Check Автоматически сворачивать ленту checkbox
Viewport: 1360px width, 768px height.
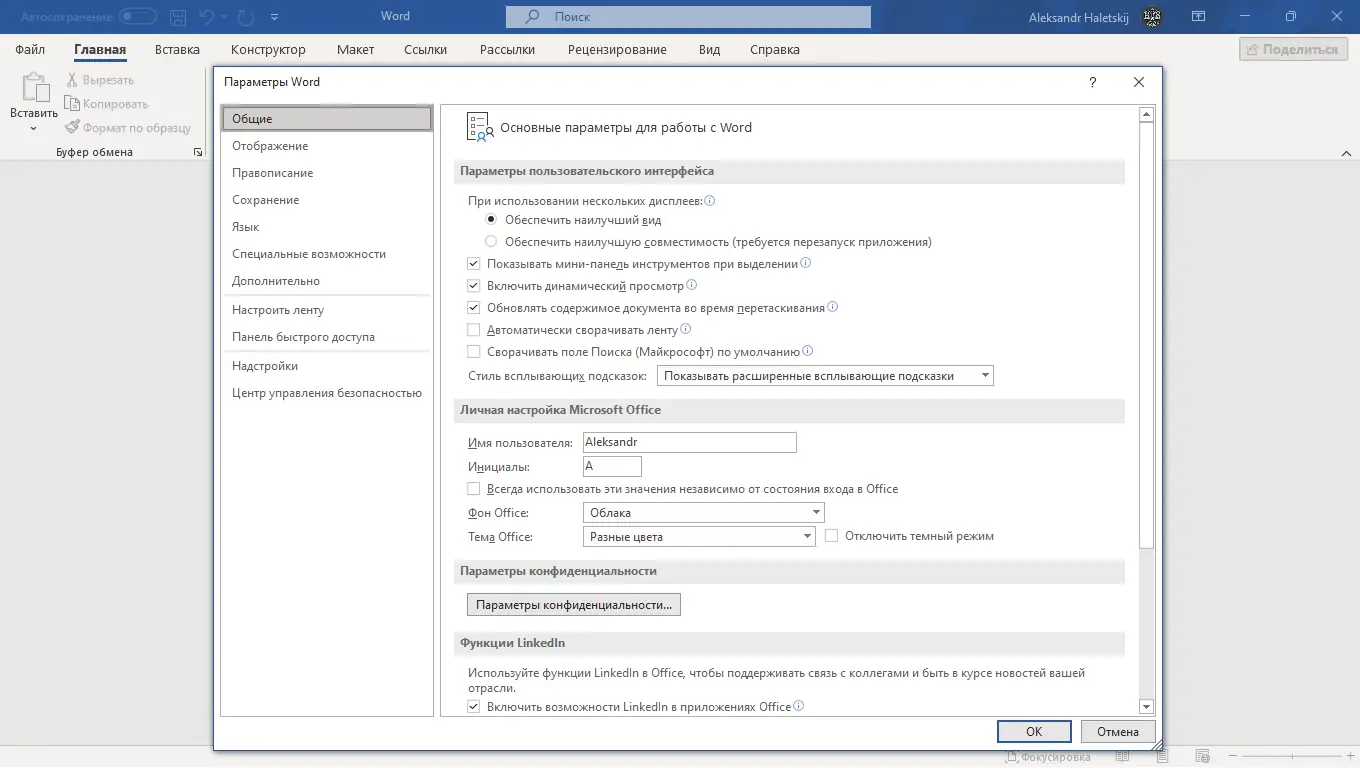[474, 330]
